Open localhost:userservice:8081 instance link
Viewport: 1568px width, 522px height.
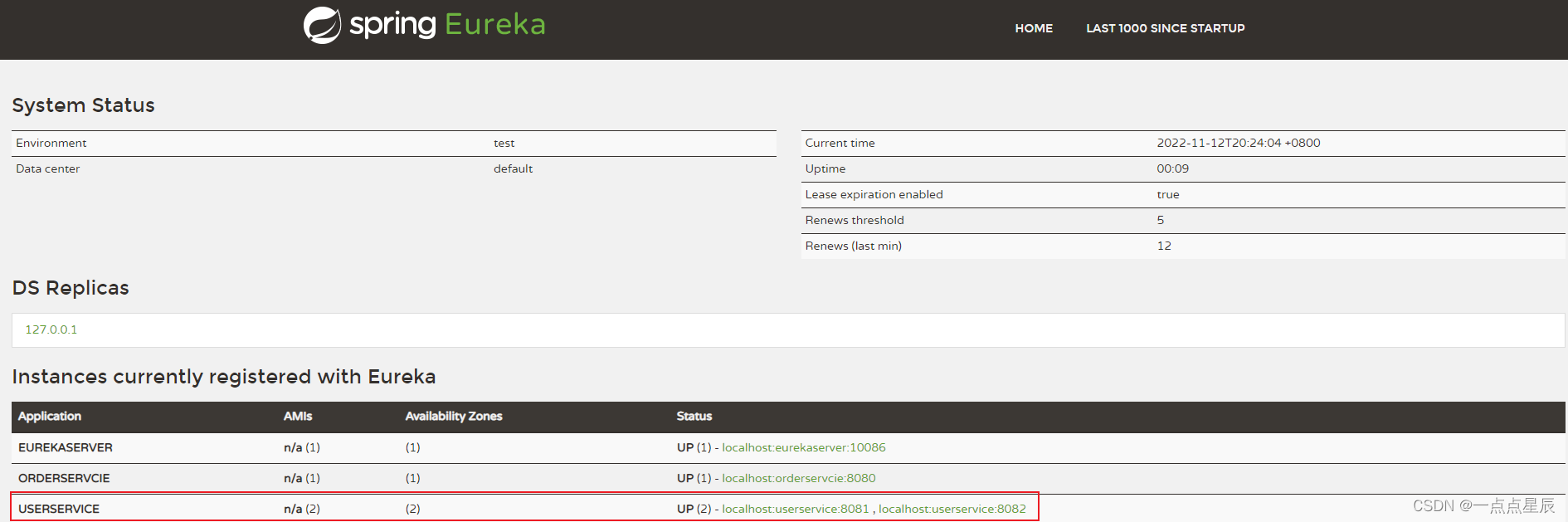coord(796,509)
